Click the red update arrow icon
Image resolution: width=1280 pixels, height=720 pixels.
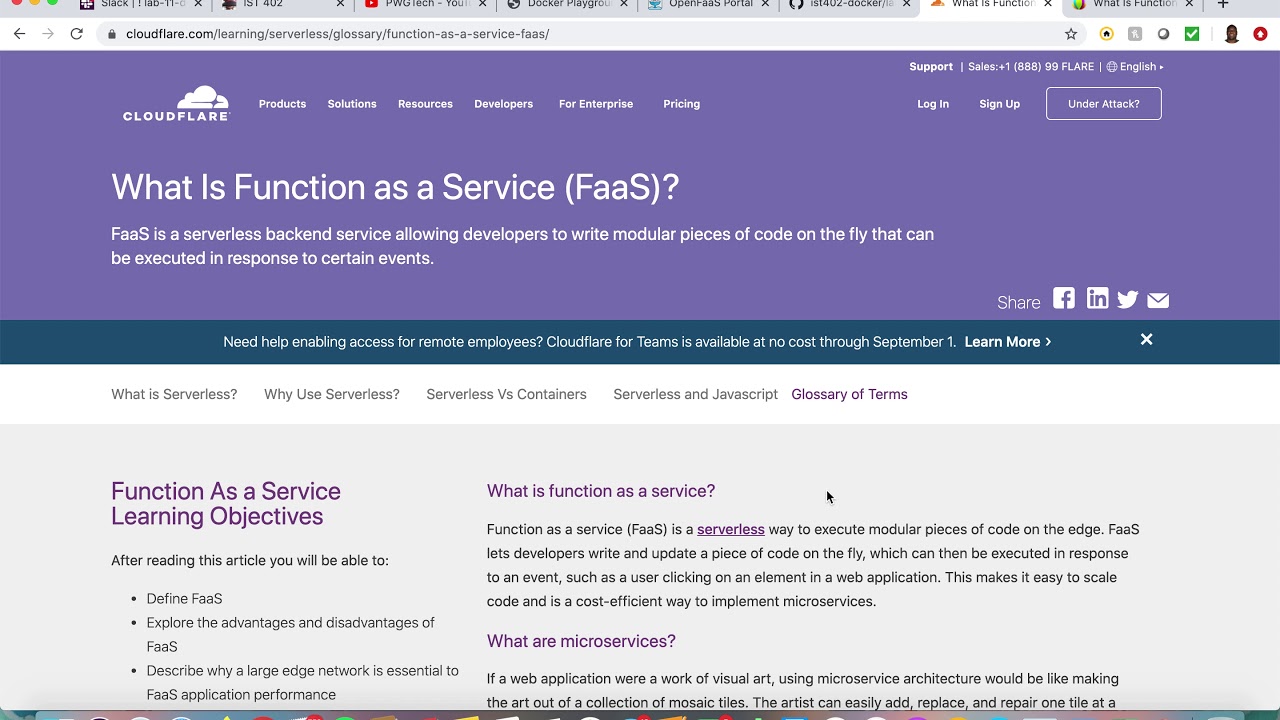1260,34
